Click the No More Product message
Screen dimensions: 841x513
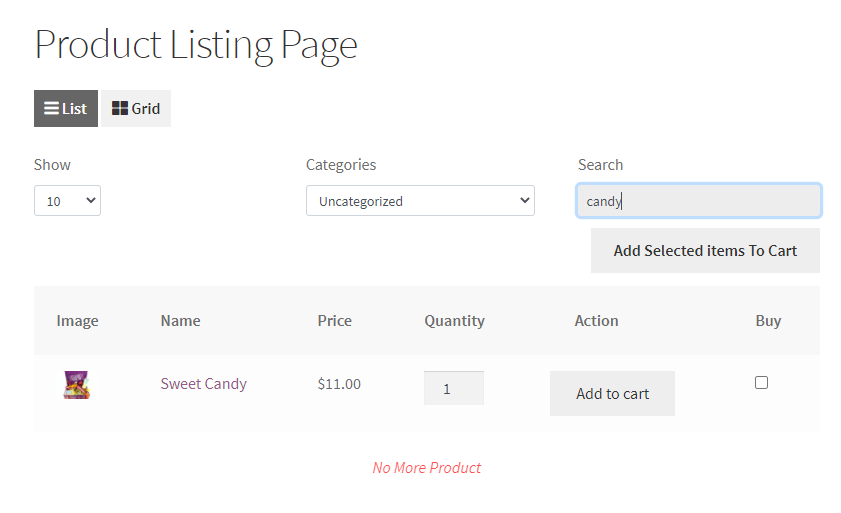click(x=427, y=468)
